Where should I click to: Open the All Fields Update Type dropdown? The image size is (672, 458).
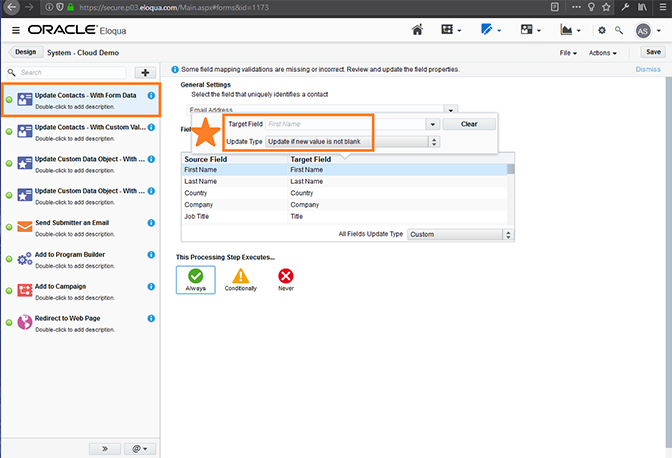point(459,234)
